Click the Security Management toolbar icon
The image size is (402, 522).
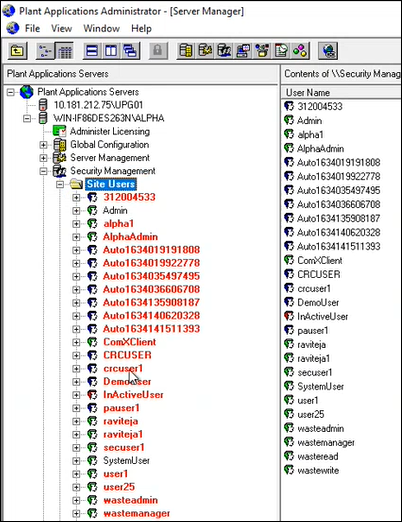224,51
